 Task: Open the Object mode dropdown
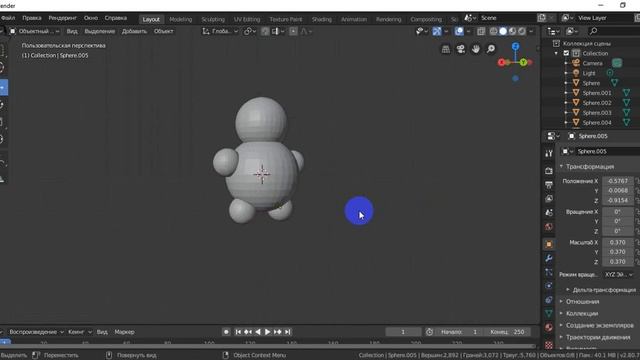click(x=35, y=31)
